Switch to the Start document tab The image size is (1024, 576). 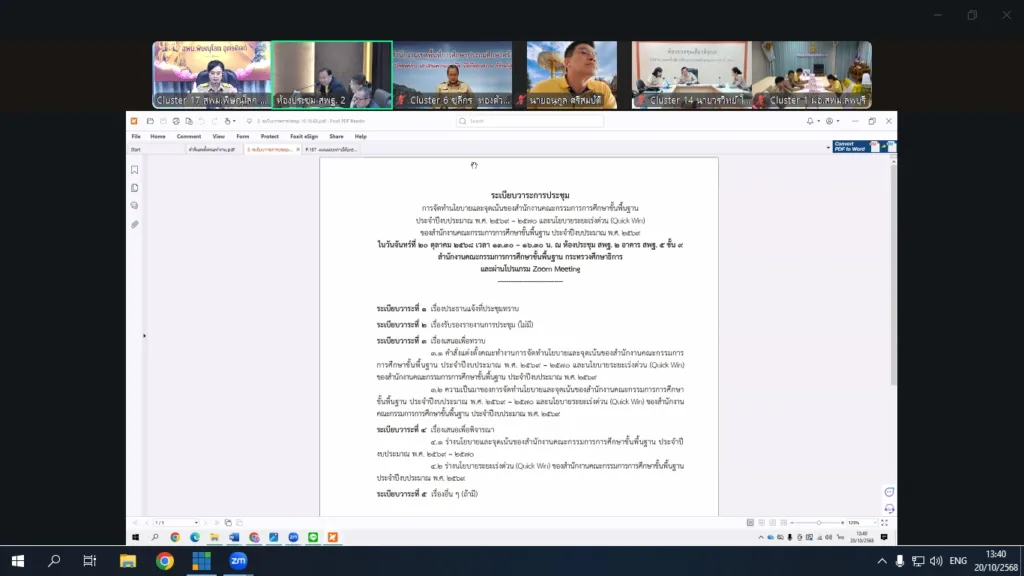tap(136, 149)
